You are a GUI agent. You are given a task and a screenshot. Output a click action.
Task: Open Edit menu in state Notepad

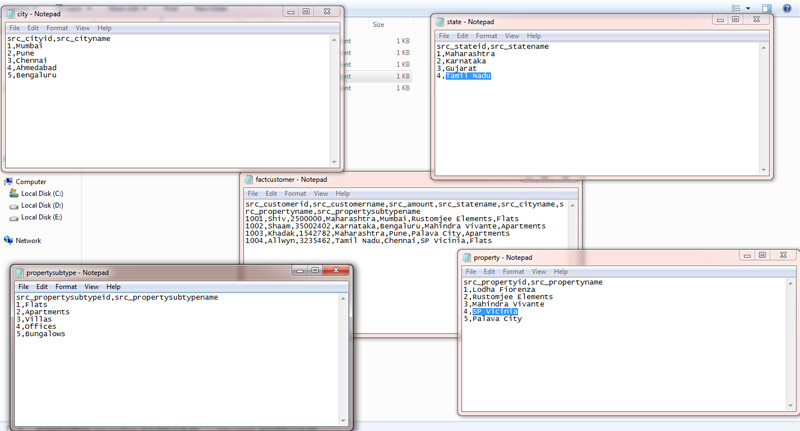tap(462, 36)
